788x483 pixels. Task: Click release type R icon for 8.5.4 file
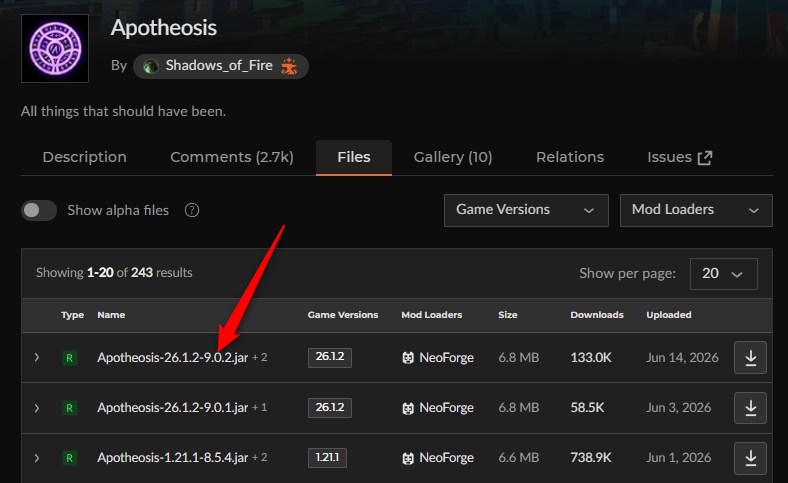click(x=69, y=458)
